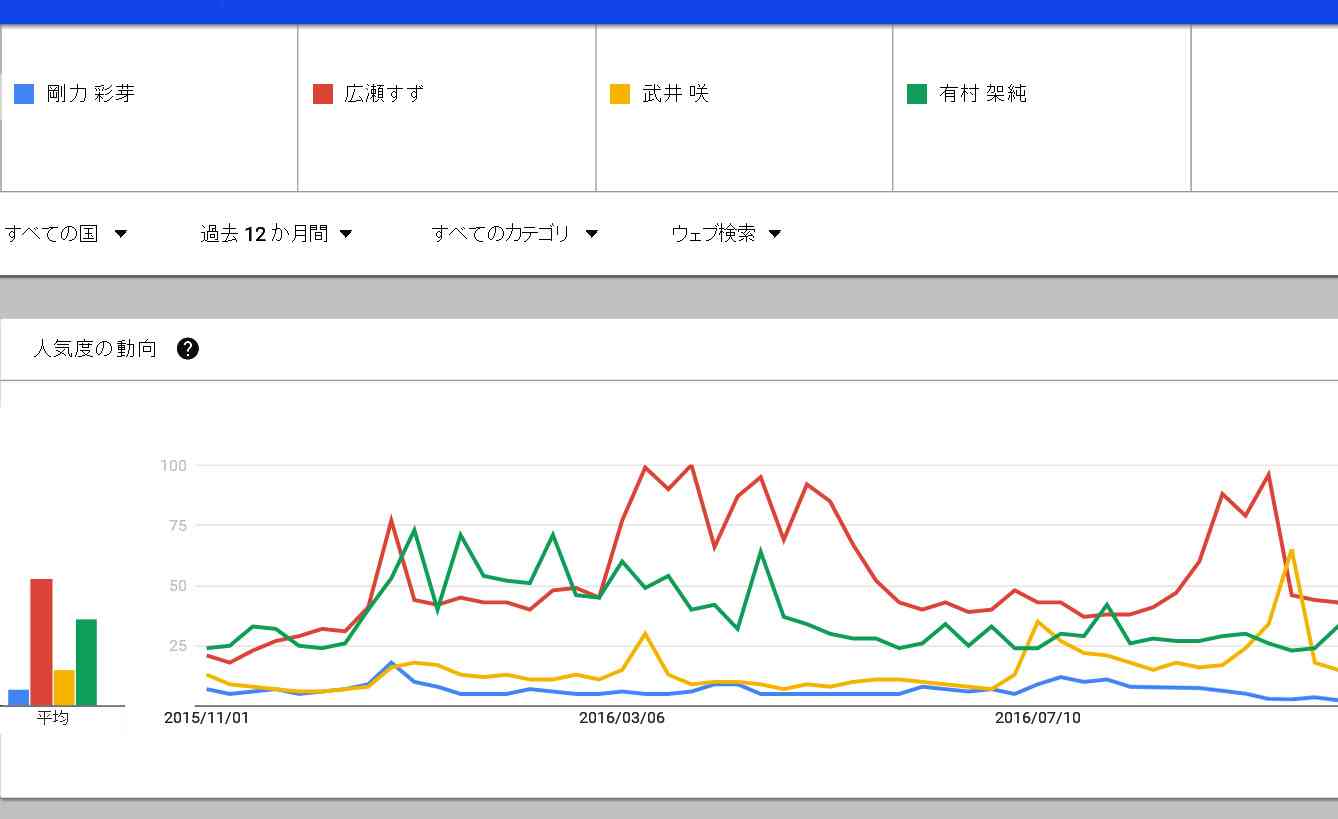Viewport: 1338px width, 819px height.
Task: Select the 広瀬すず search term box
Action: coord(447,108)
